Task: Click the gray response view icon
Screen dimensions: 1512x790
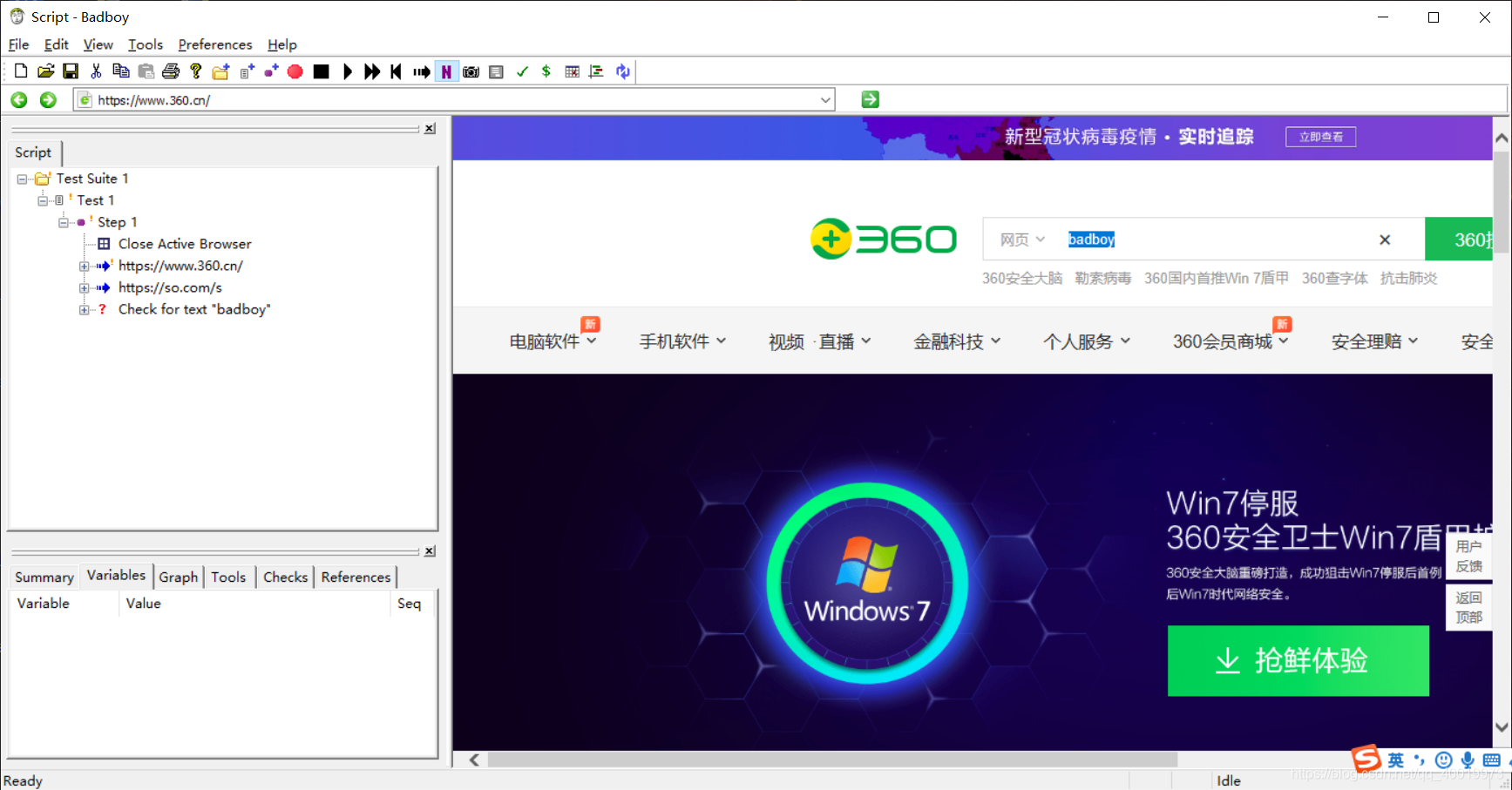Action: click(x=496, y=71)
